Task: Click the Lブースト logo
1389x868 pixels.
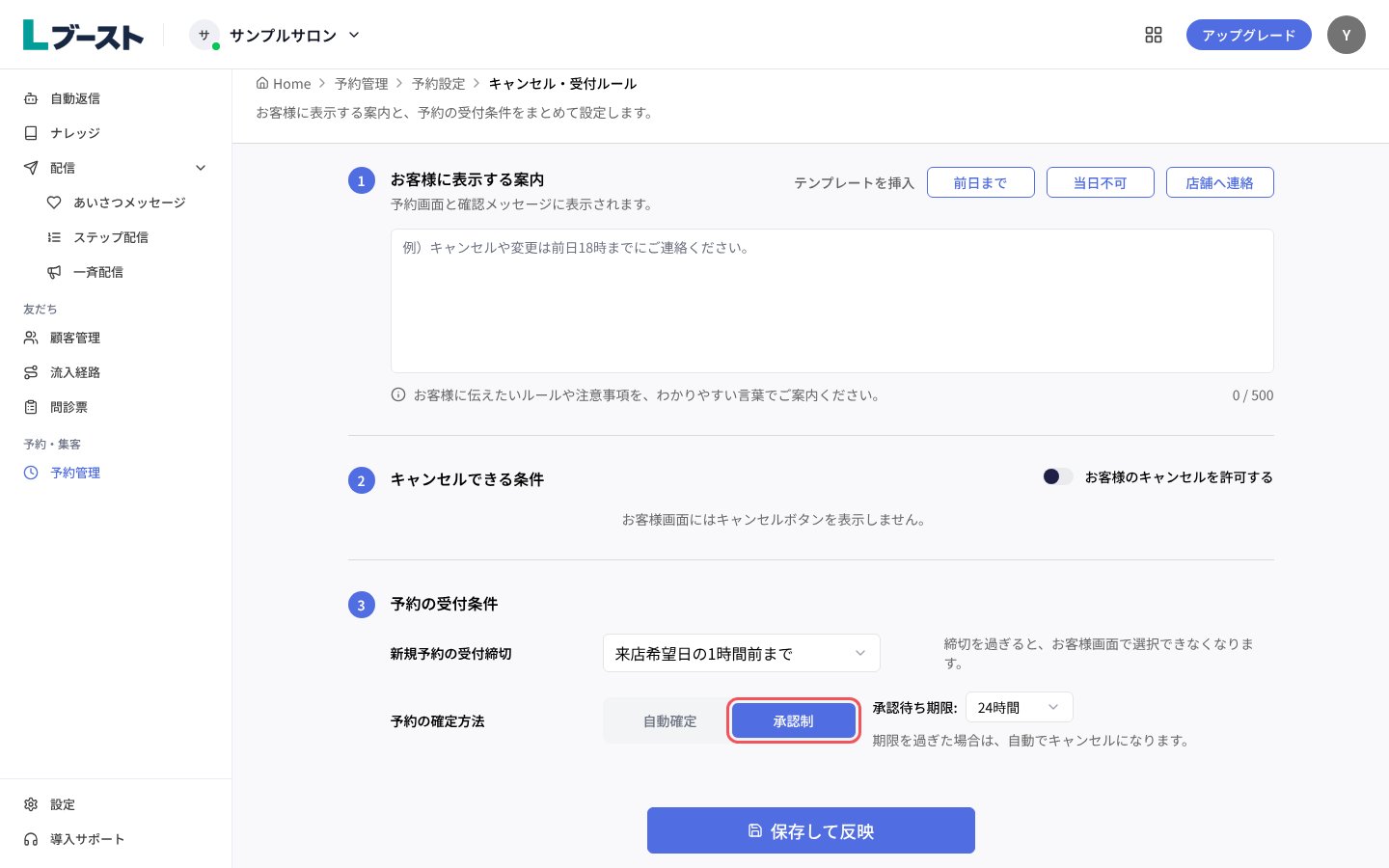Action: [83, 35]
